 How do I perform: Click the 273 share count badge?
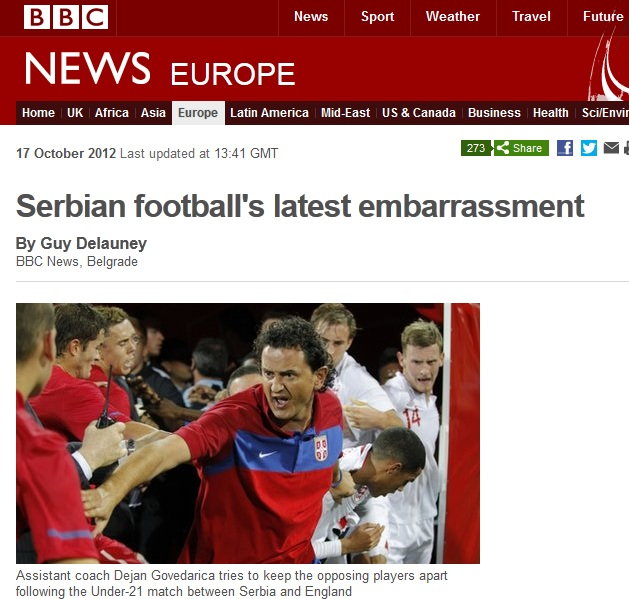476,148
